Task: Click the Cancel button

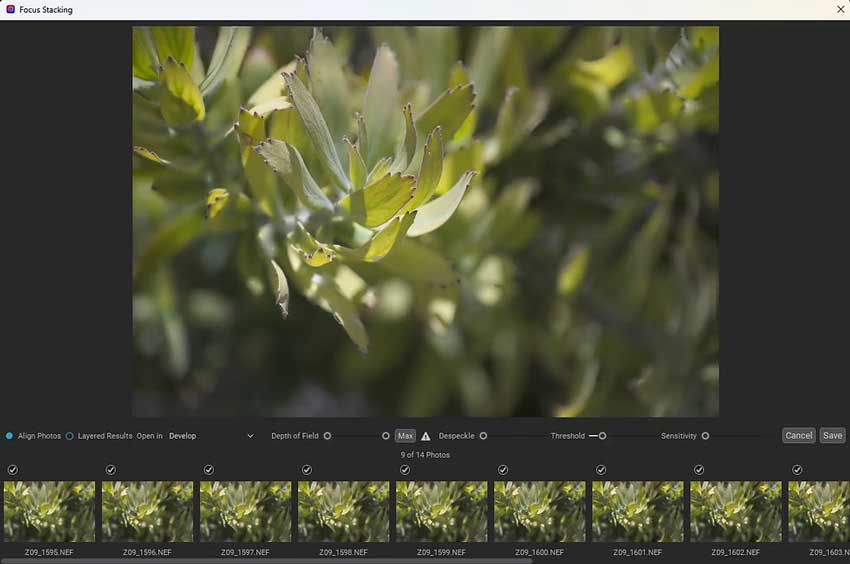Action: coord(799,435)
